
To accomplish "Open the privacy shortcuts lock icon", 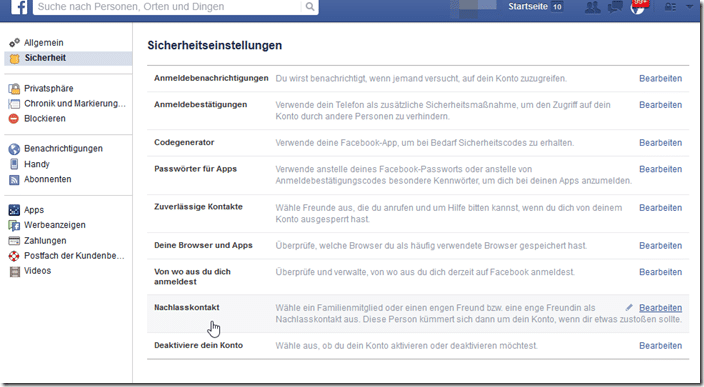I will point(670,7).
